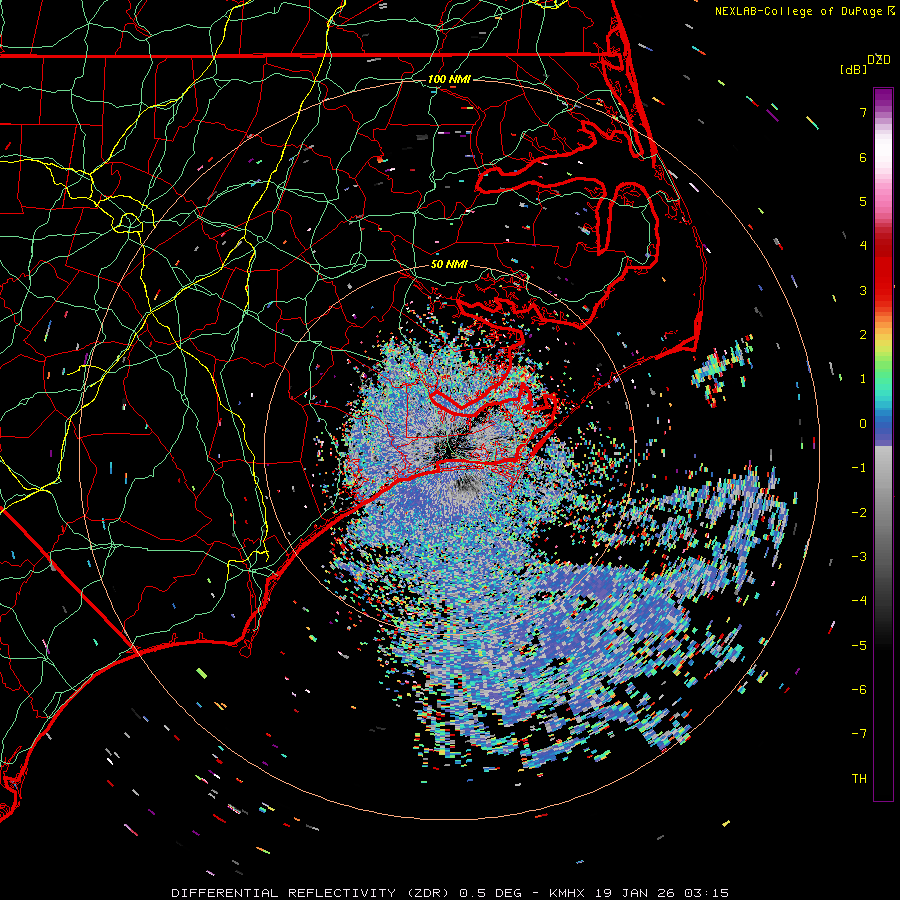This screenshot has height=900, width=900.
Task: Select the 4 value on color scale
Action: point(863,246)
